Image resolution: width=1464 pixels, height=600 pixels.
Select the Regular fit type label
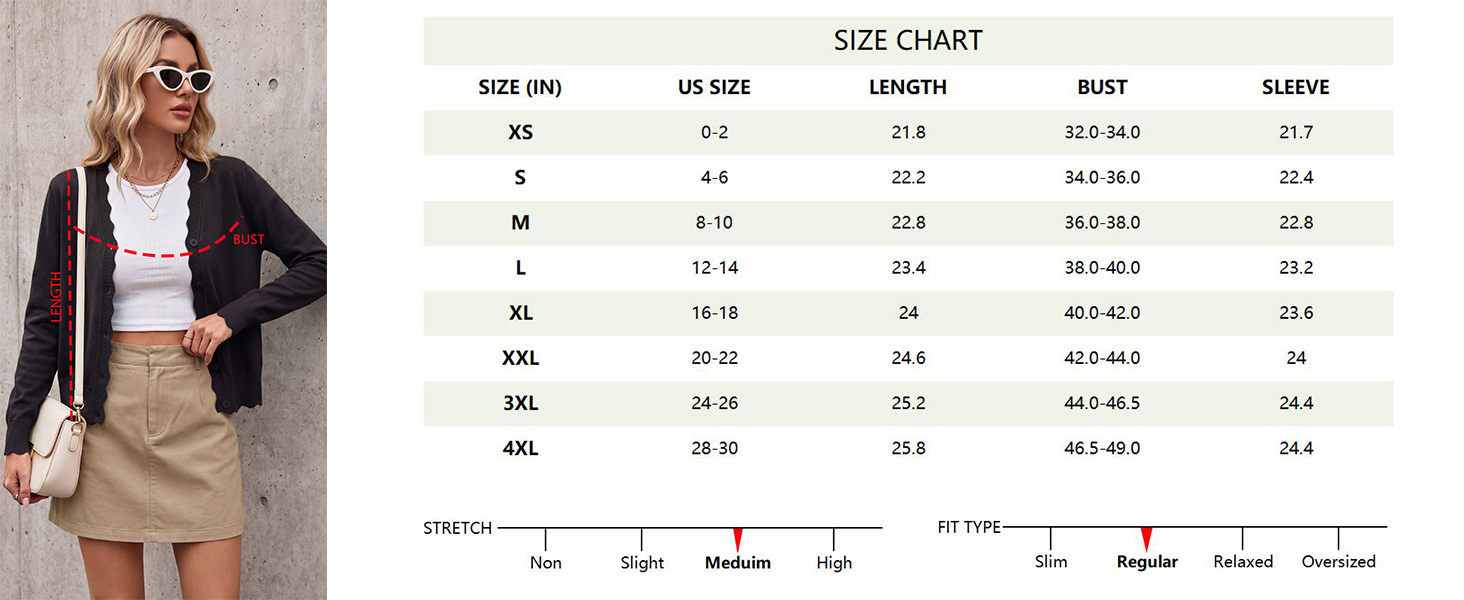click(x=1147, y=562)
